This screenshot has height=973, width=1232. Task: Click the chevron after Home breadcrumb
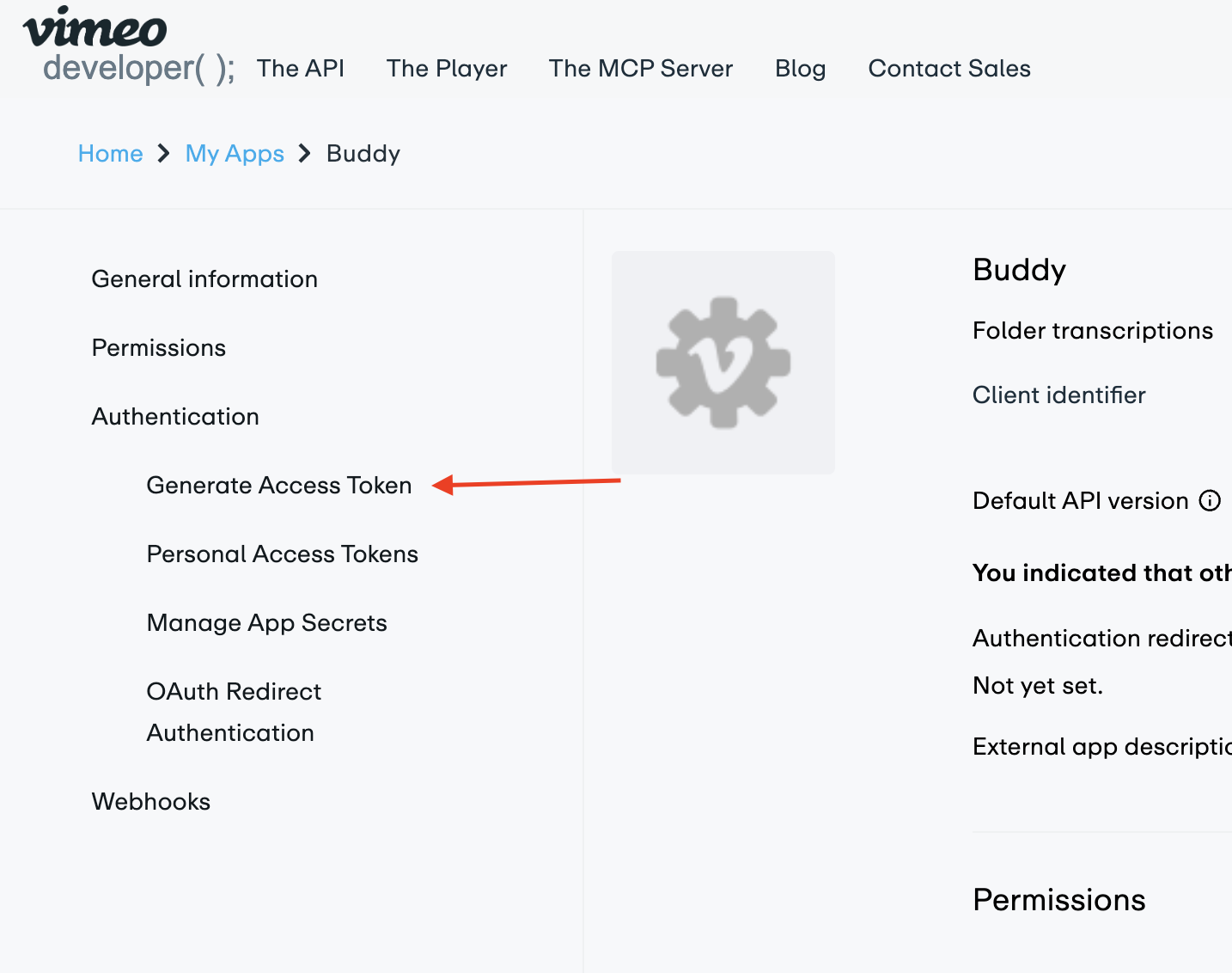[x=164, y=154]
